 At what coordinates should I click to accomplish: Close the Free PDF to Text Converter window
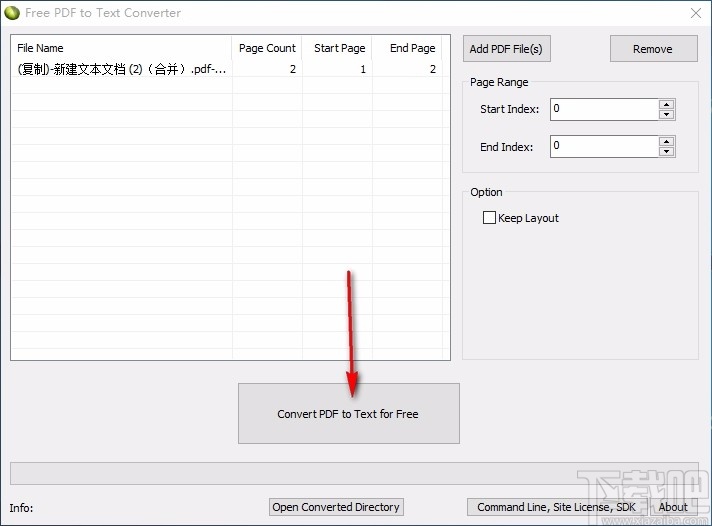click(695, 13)
